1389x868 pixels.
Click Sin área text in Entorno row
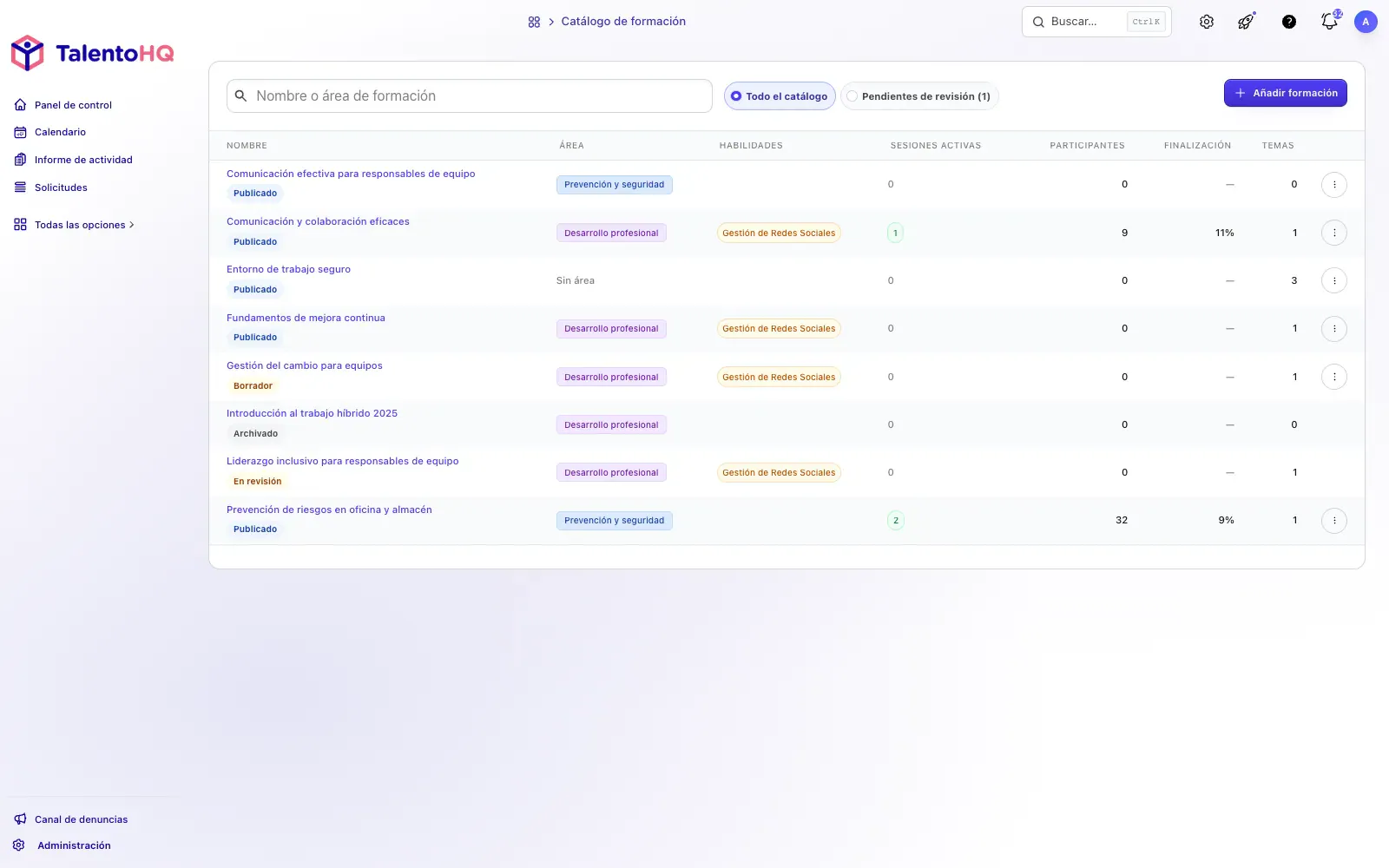click(x=576, y=280)
